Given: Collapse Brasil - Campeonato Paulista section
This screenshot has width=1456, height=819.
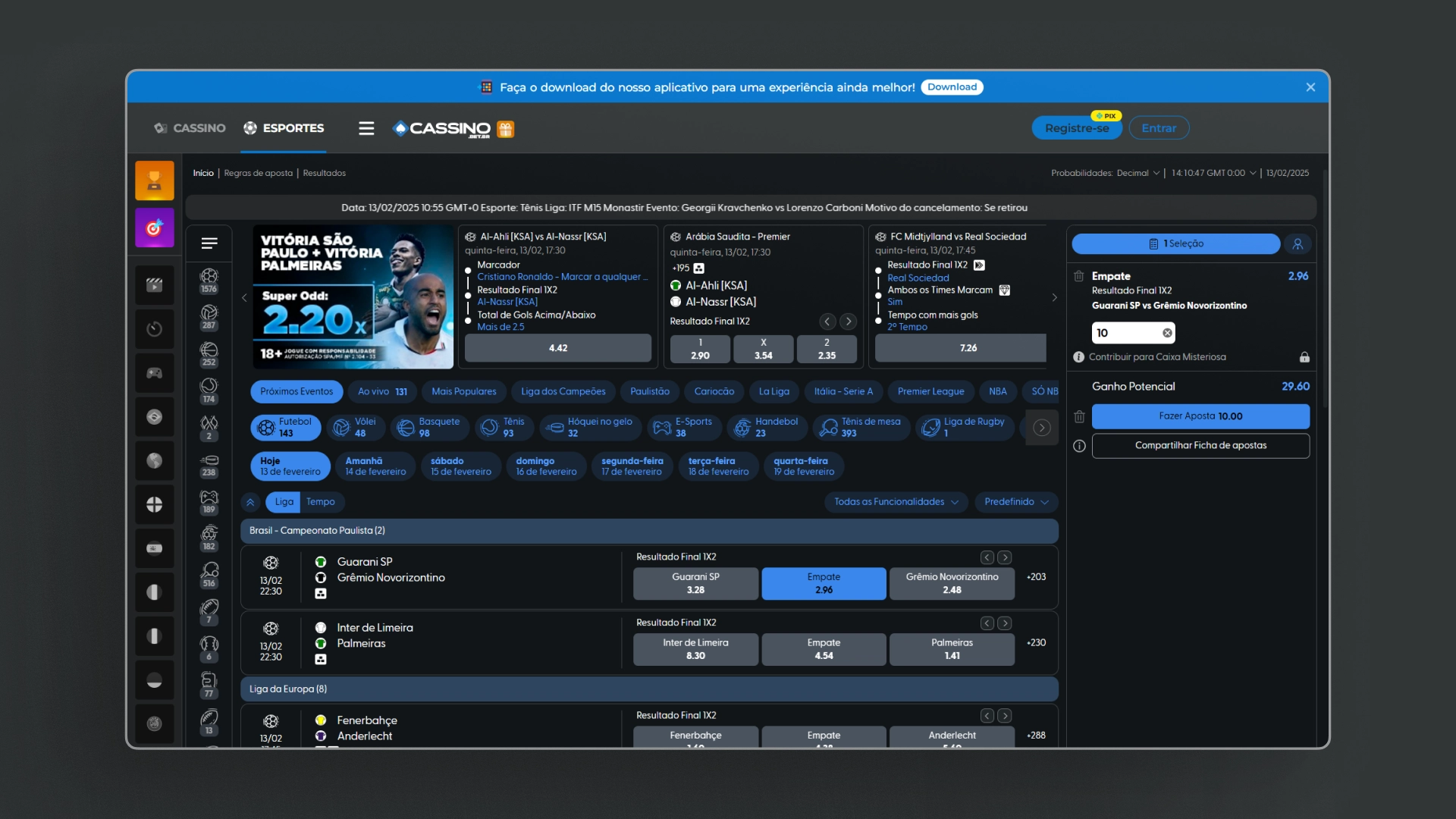Looking at the screenshot, I should pyautogui.click(x=649, y=531).
